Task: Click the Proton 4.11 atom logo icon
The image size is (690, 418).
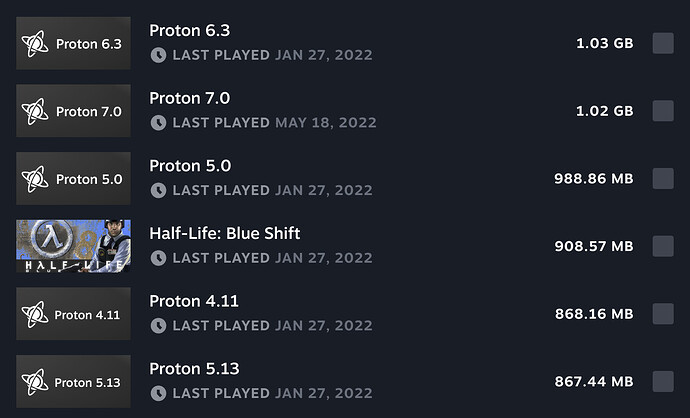Action: pos(35,315)
